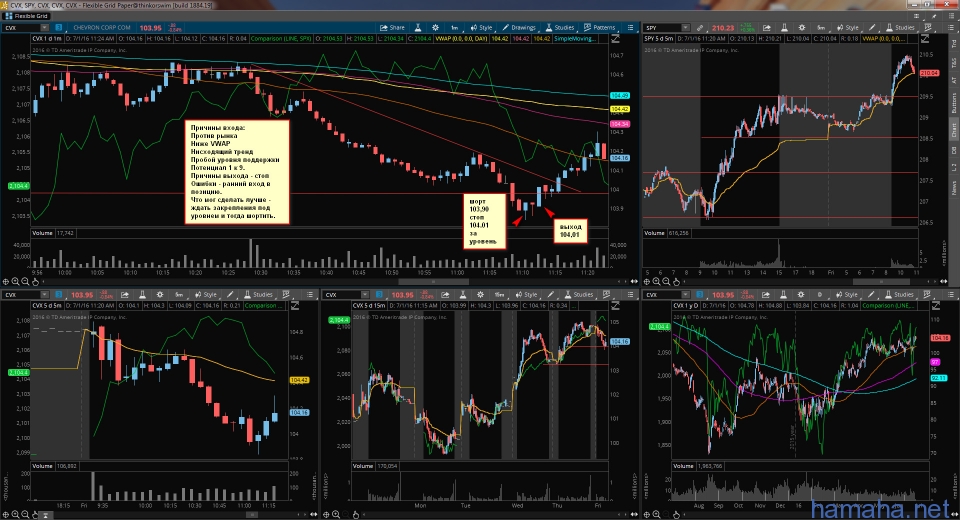Click the zoom in magnifier below SPY chart
Screen dimensions: 960x520
(656, 282)
